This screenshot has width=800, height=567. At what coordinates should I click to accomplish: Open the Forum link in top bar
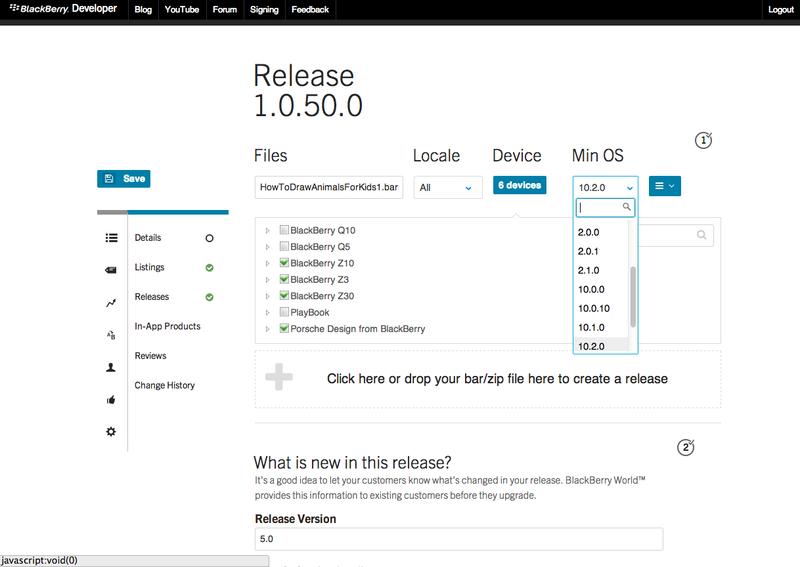pyautogui.click(x=224, y=10)
